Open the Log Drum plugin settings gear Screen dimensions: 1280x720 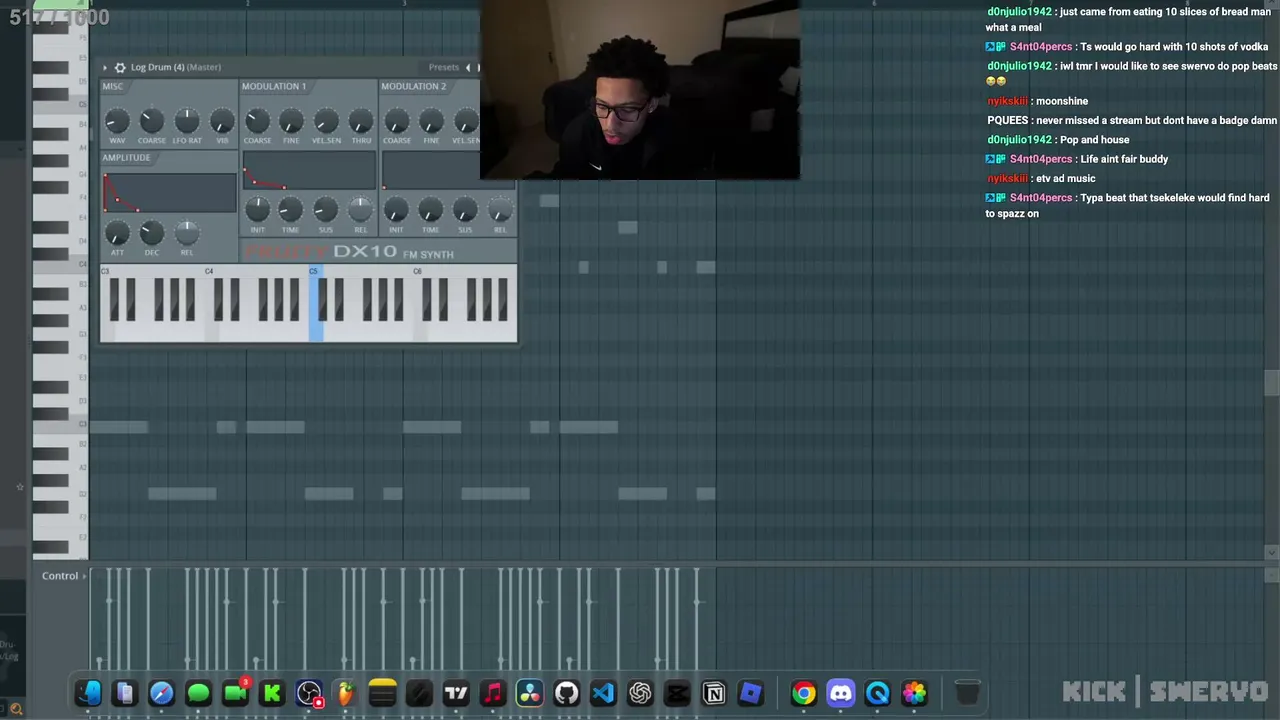[120, 67]
